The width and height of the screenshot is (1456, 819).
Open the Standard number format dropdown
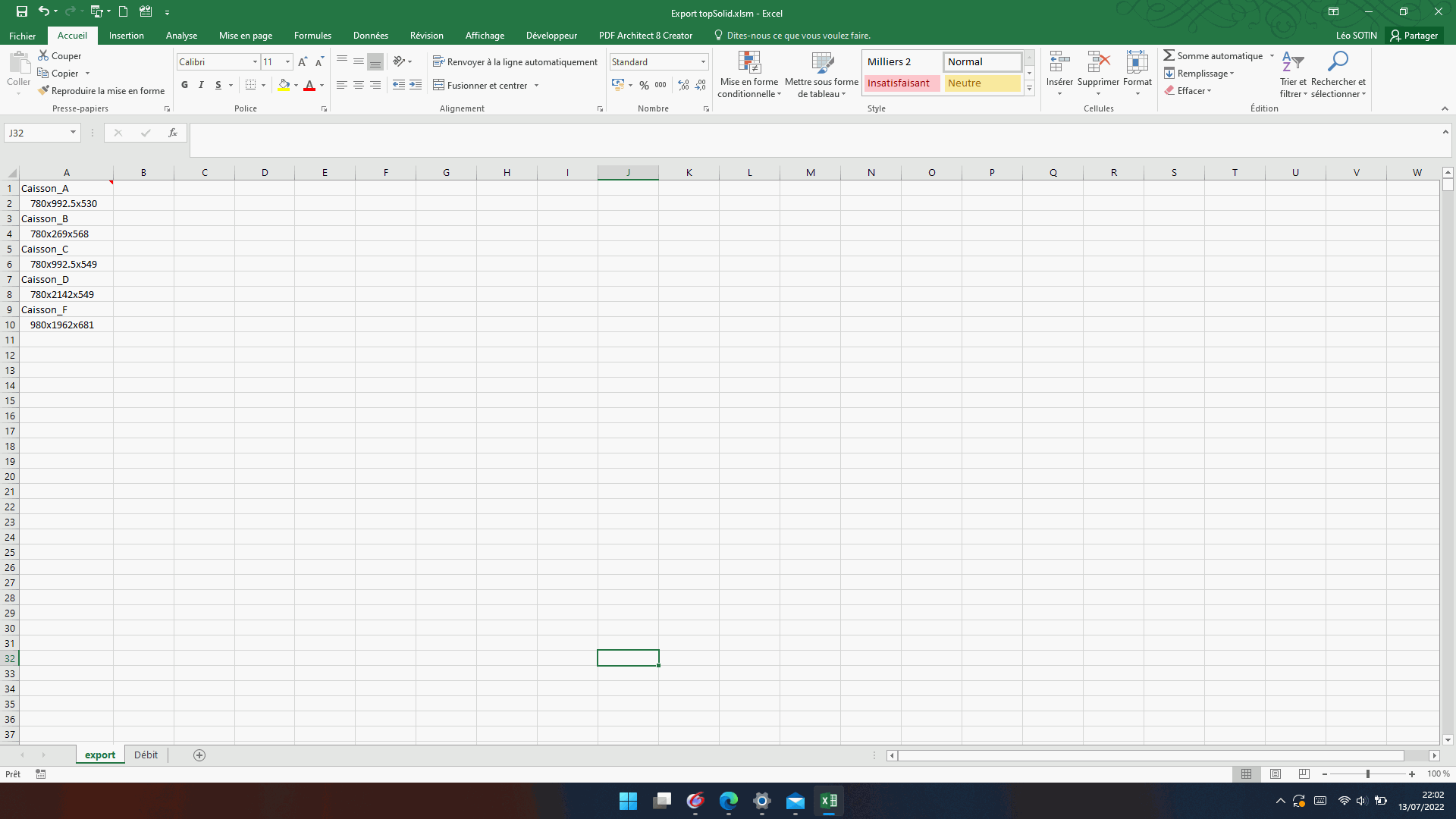pyautogui.click(x=703, y=62)
